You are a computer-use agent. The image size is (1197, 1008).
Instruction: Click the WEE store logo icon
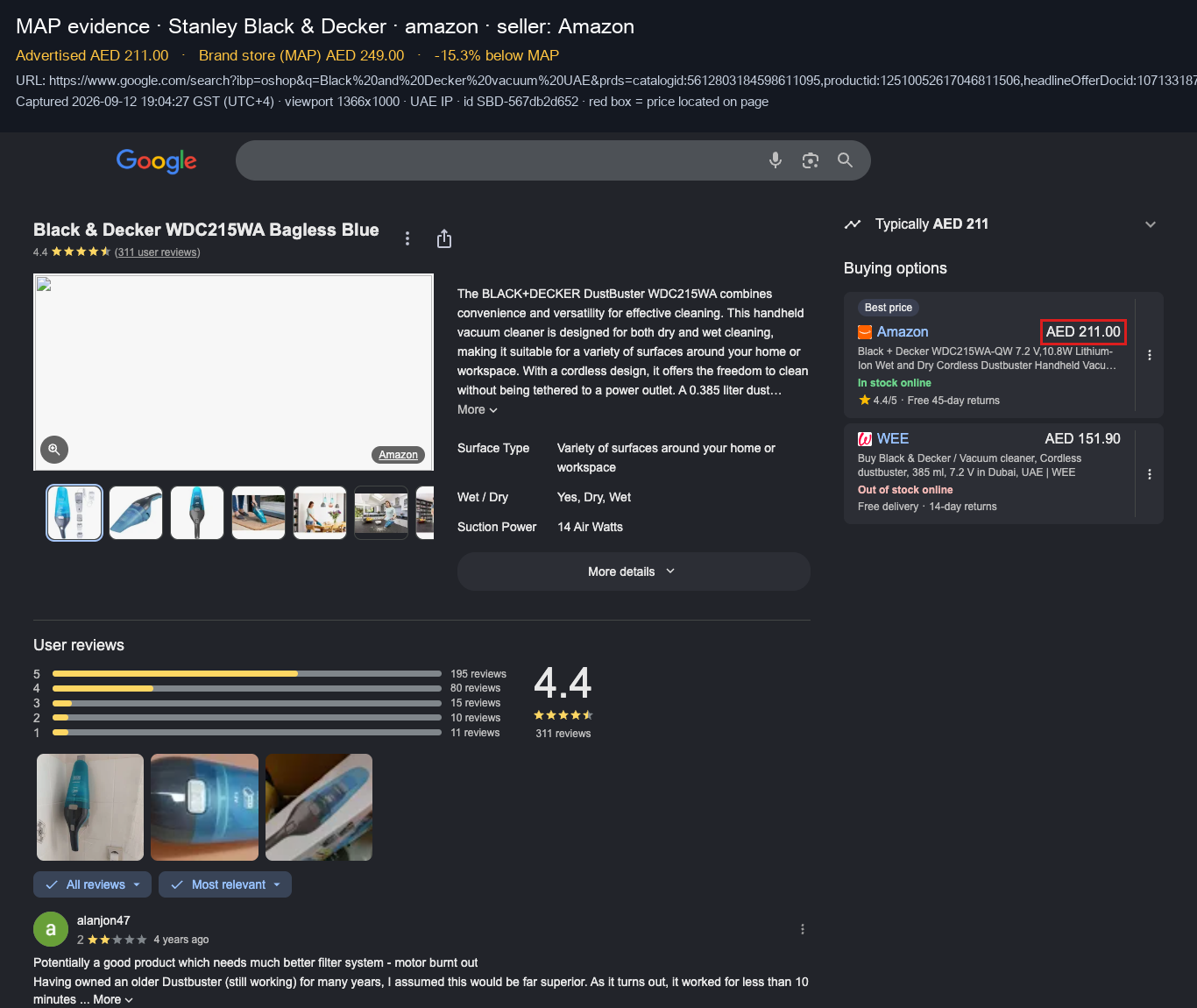[865, 439]
